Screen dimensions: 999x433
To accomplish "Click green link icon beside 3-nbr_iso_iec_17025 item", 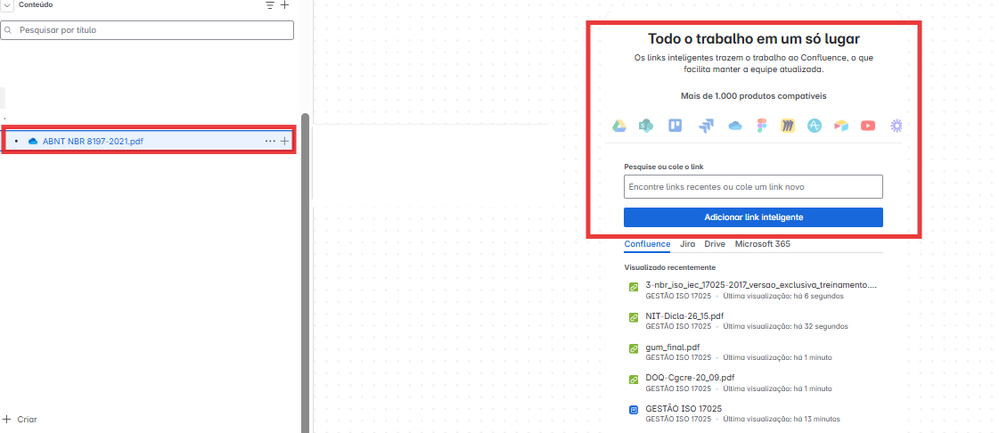I will tap(633, 287).
